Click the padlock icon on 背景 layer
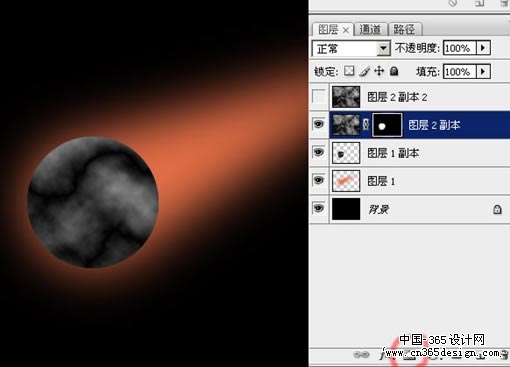The height and width of the screenshot is (367, 510). click(x=497, y=209)
